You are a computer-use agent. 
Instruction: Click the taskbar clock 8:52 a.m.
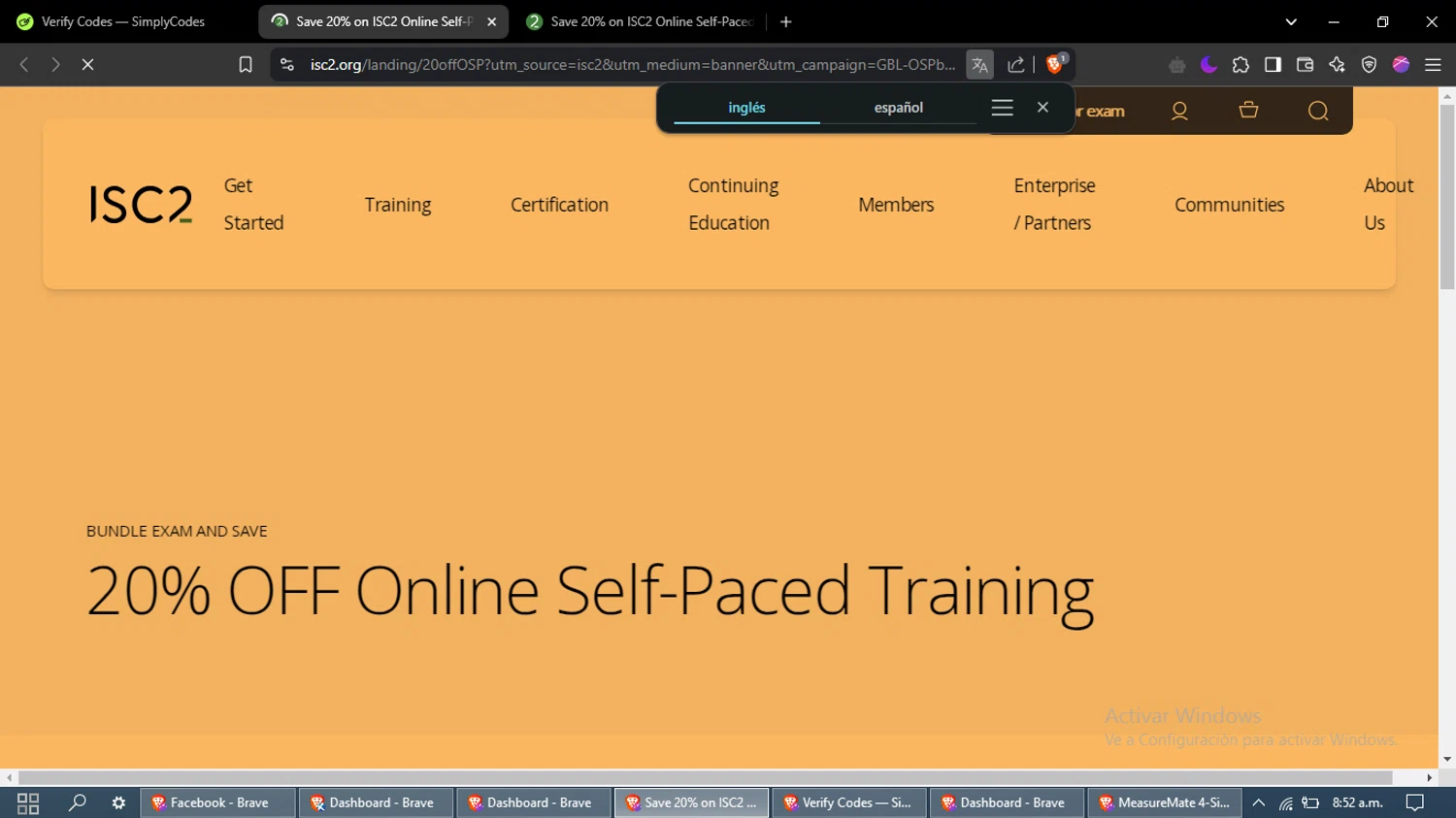[x=1357, y=802]
